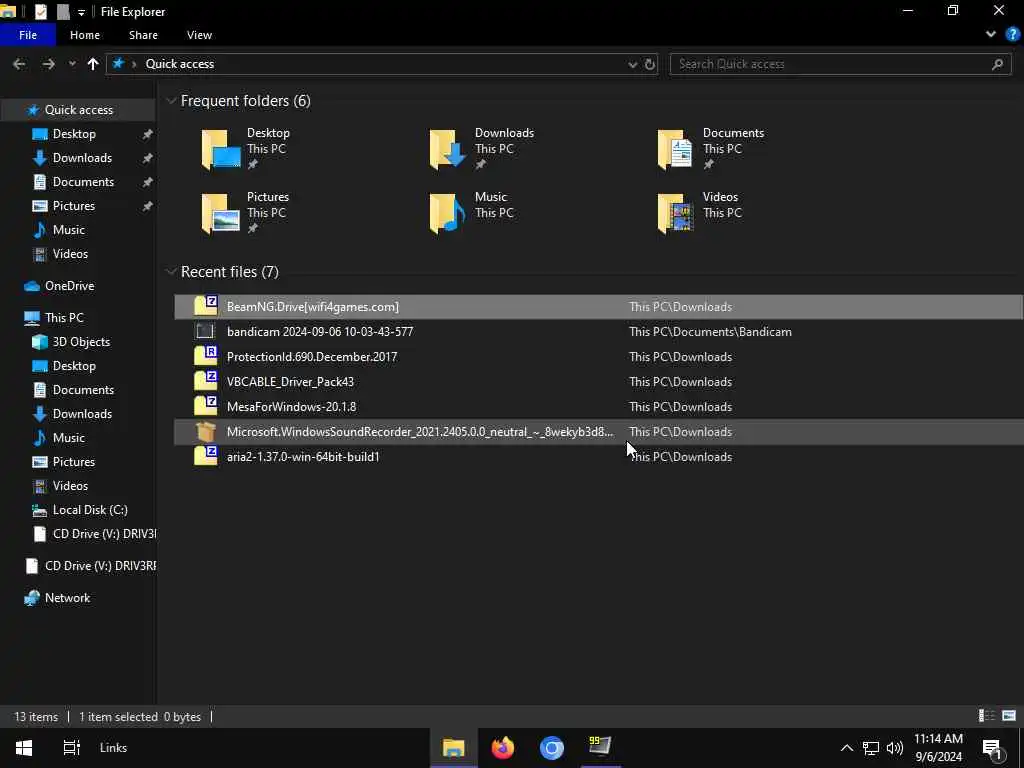Select Music under Quick access
1024x768 pixels.
point(68,230)
